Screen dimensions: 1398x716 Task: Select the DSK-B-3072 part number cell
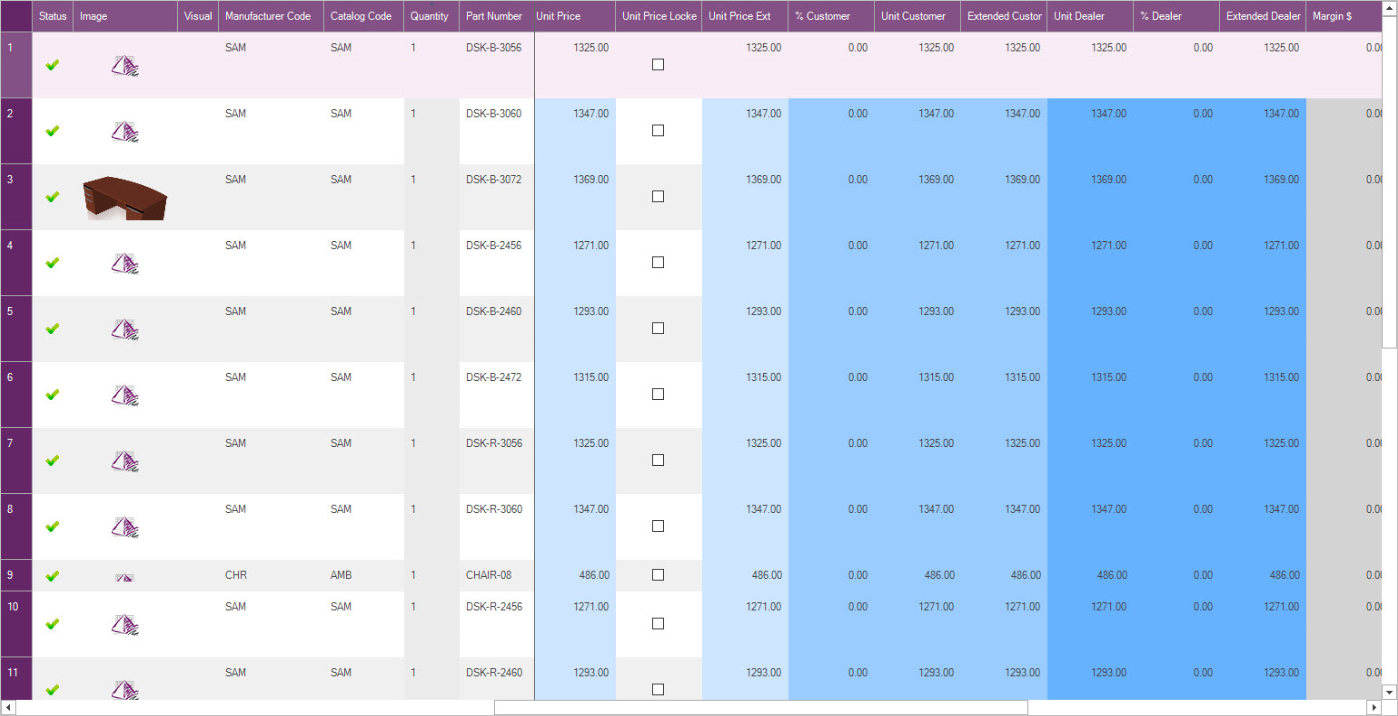coord(497,197)
